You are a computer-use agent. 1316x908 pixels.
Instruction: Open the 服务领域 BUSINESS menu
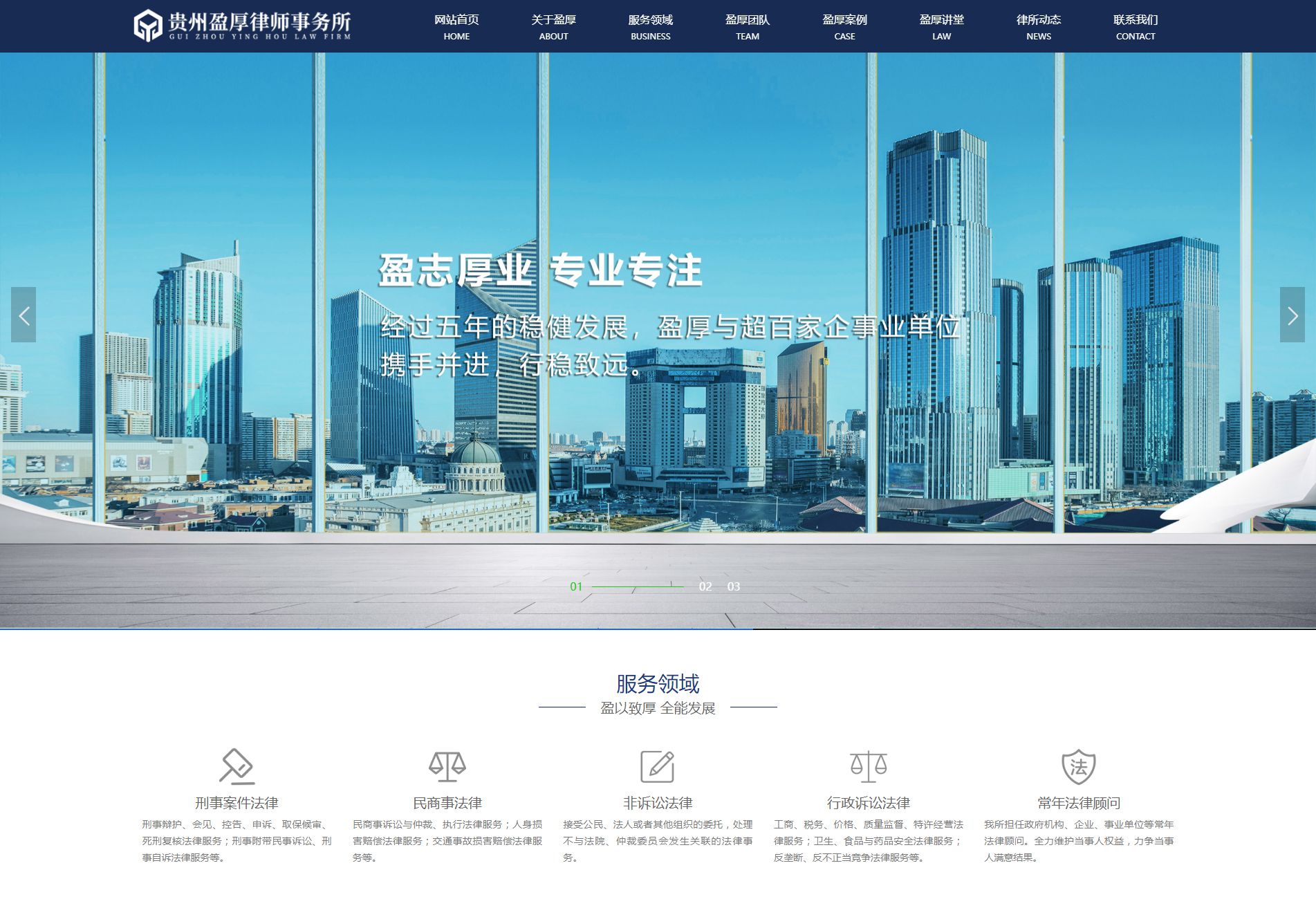(x=650, y=27)
